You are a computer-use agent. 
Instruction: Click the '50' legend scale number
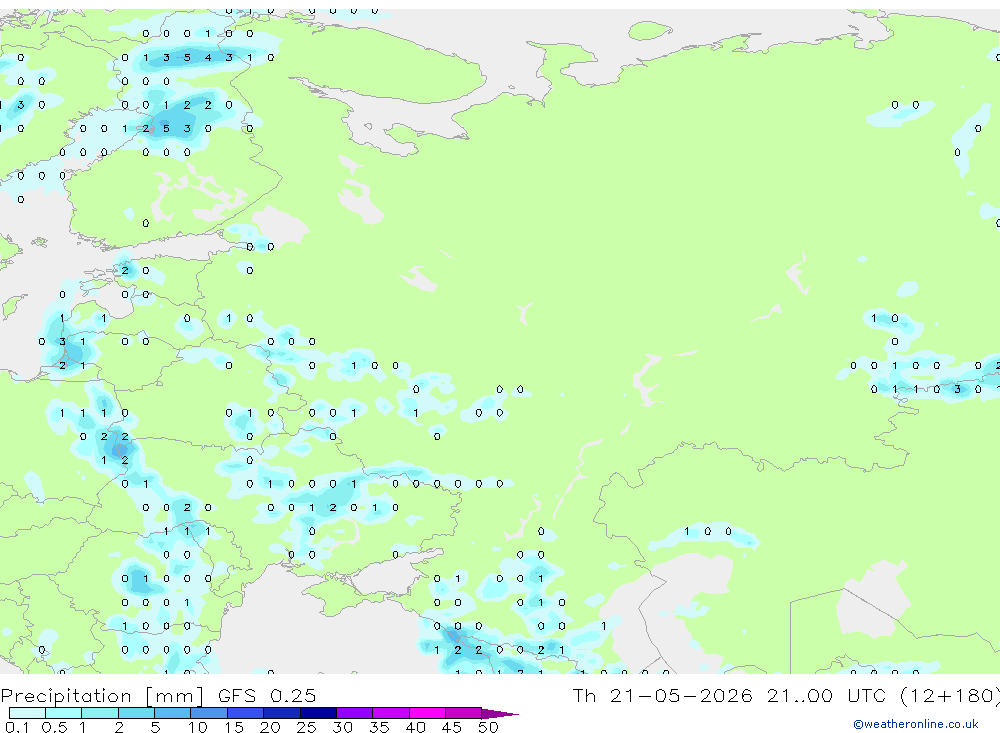[488, 727]
